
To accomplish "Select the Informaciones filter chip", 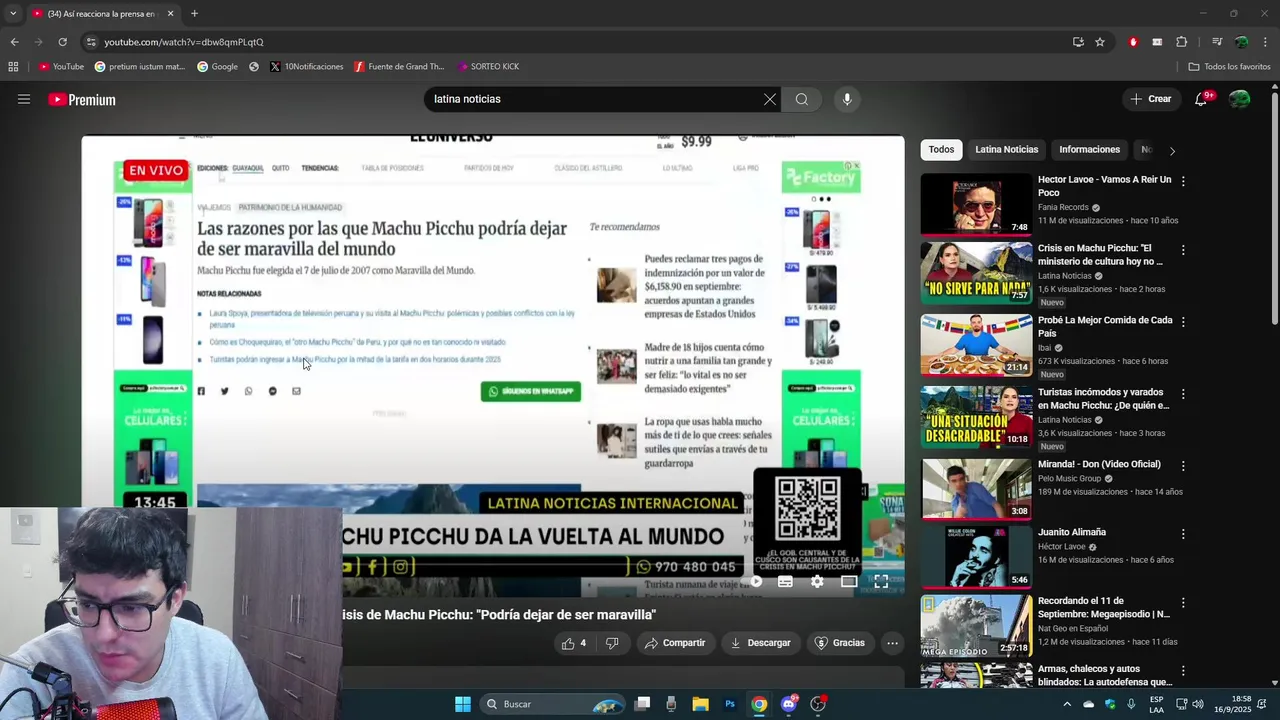I will 1089,149.
